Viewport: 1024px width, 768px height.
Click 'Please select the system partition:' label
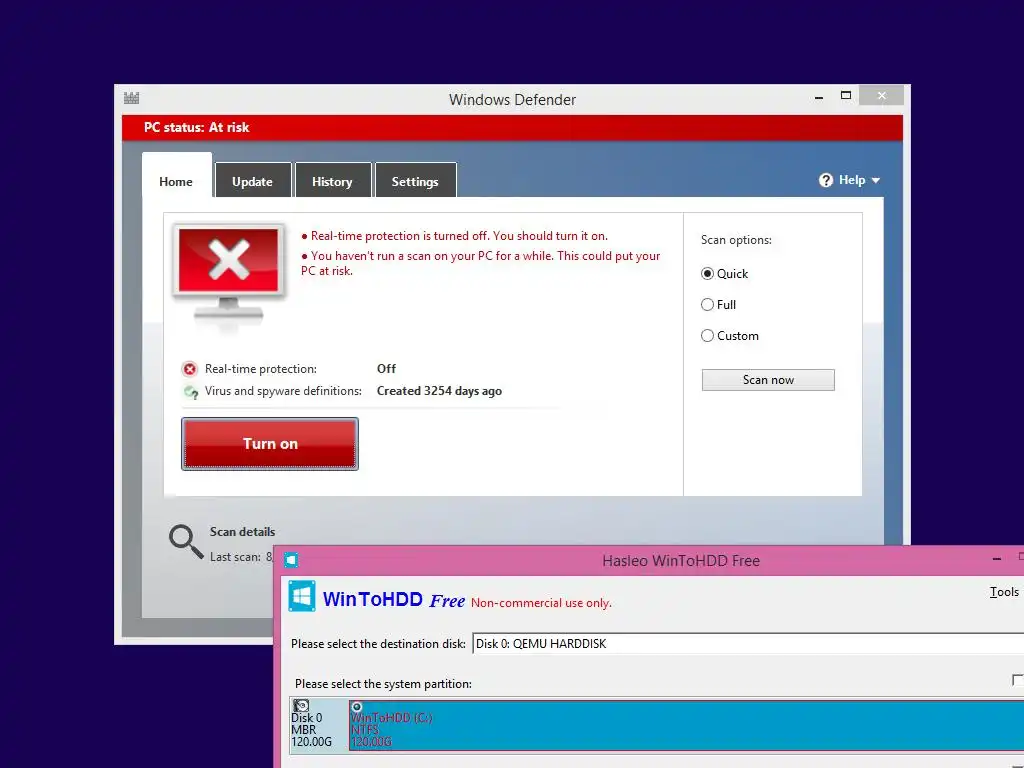pyautogui.click(x=383, y=684)
